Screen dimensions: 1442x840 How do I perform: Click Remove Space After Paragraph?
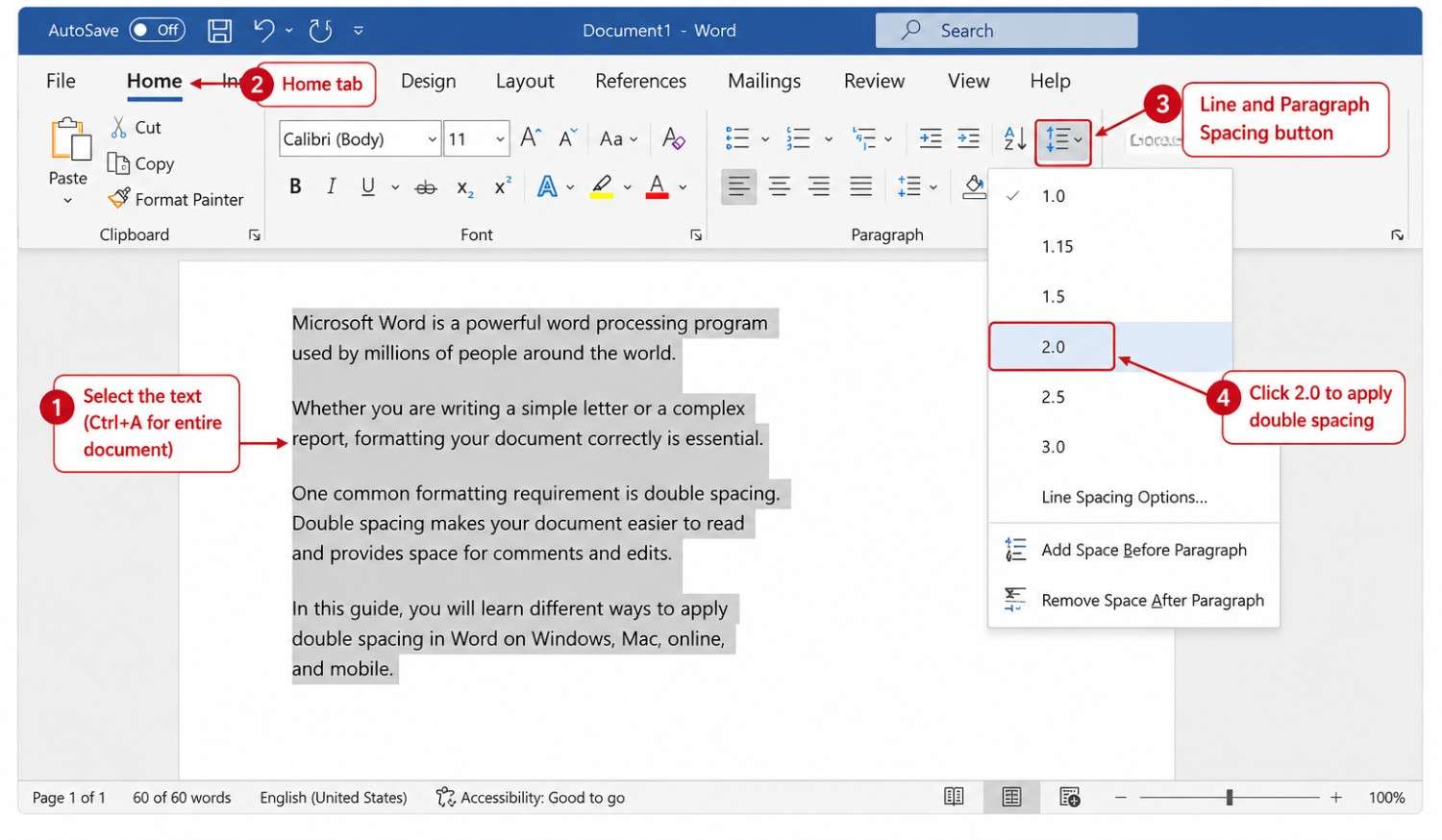click(x=1134, y=601)
